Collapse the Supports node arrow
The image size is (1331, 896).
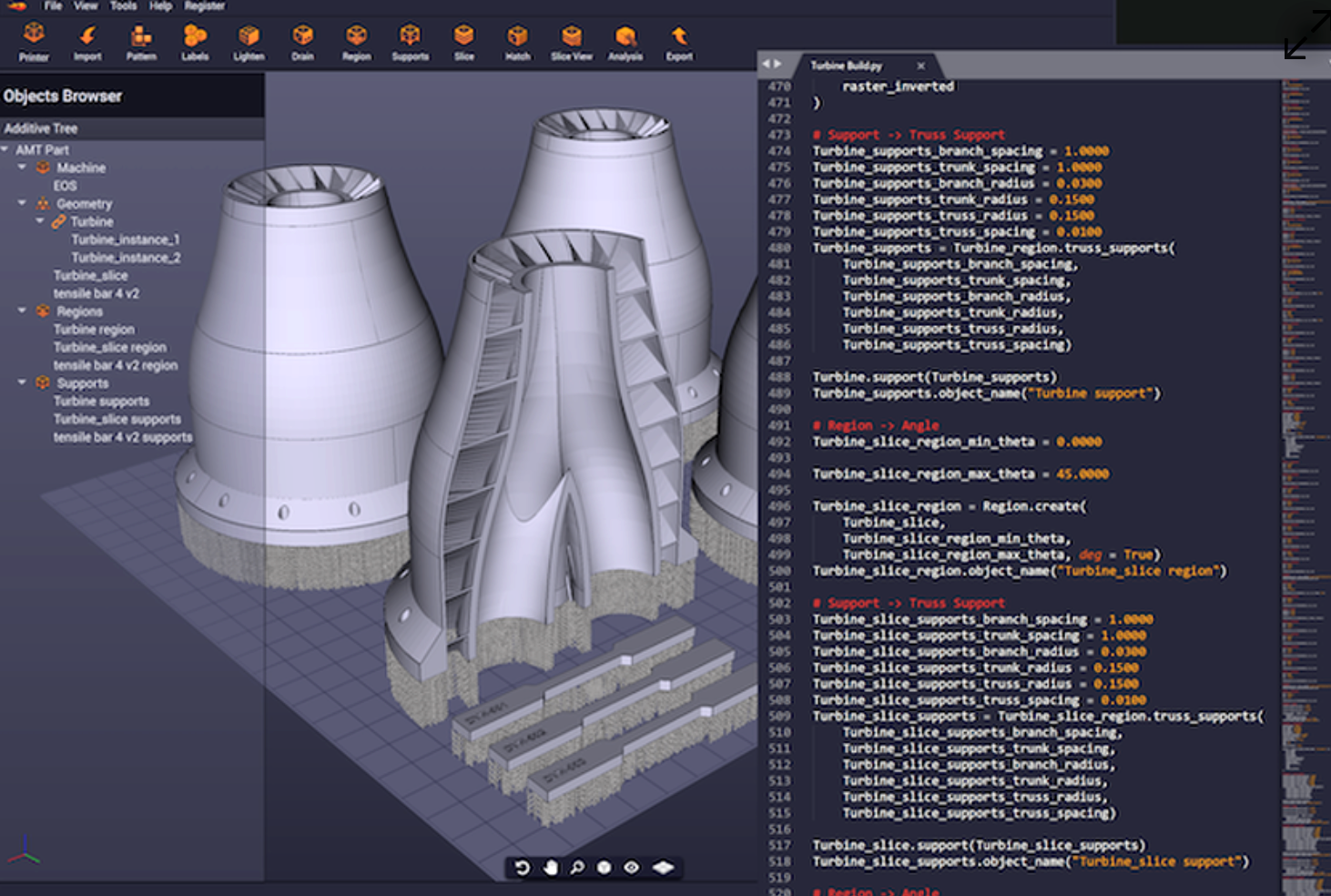pyautogui.click(x=22, y=382)
